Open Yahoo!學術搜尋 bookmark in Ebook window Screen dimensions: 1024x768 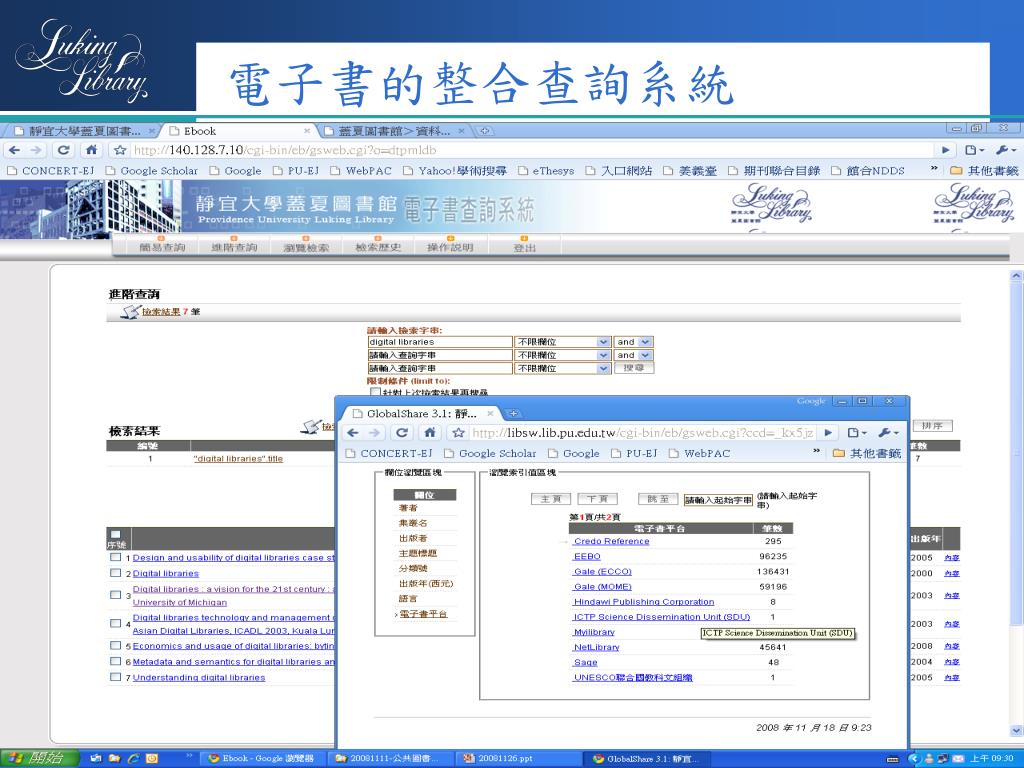(455, 170)
